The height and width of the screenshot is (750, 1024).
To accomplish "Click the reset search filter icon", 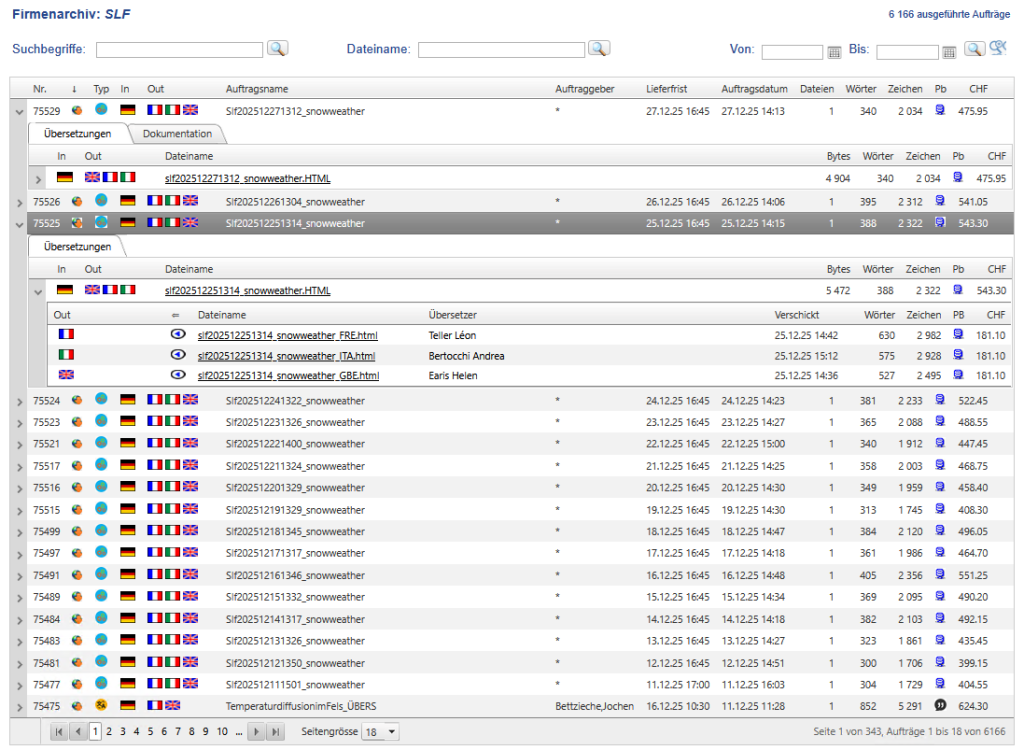I will (x=997, y=48).
